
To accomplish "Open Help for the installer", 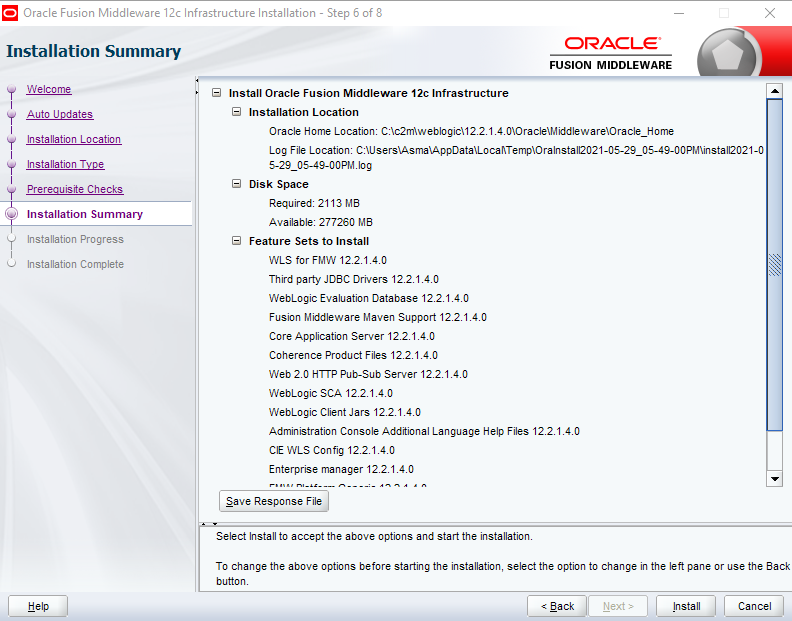I will click(x=38, y=606).
